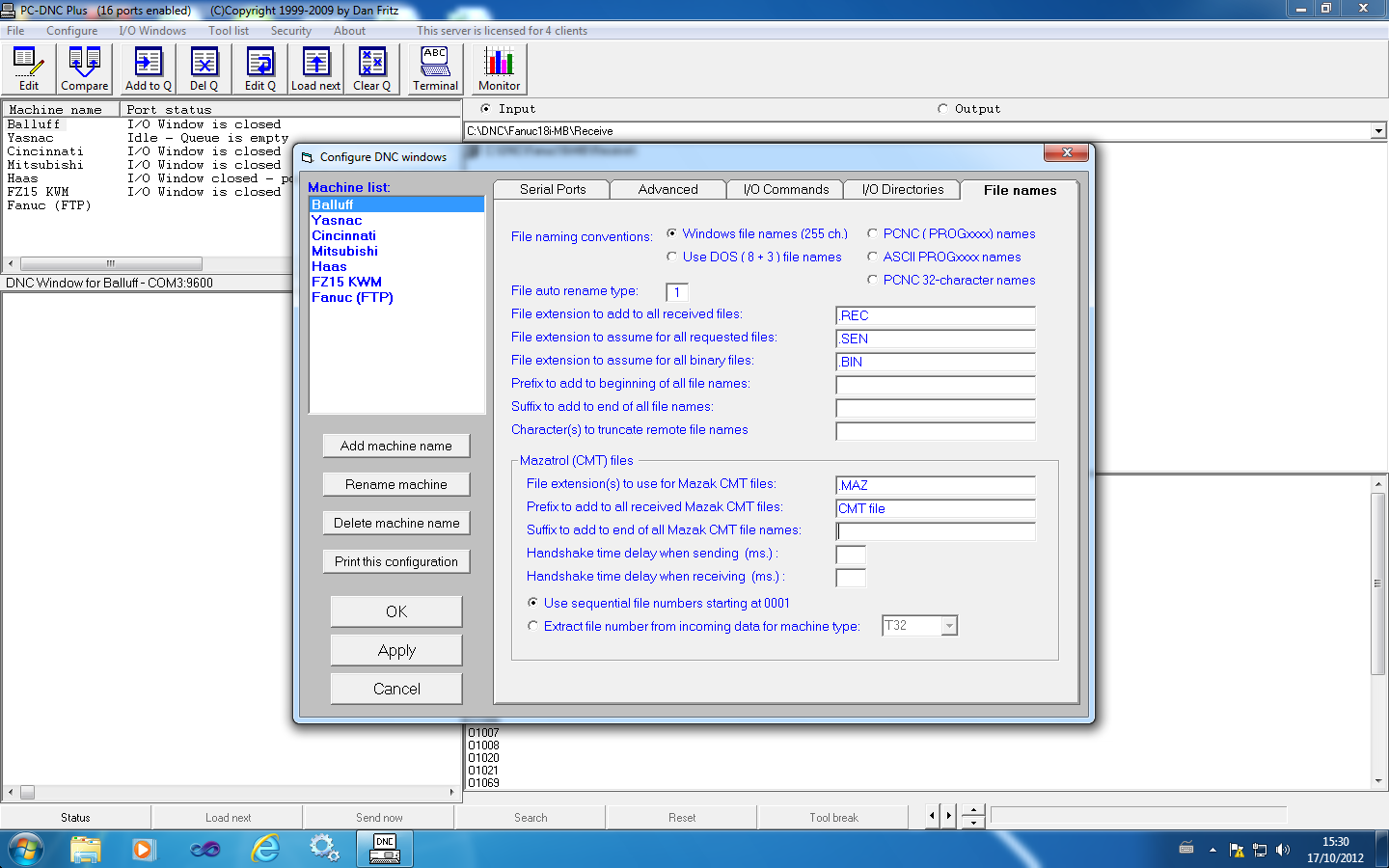Choose PCNC (PROGxxxx) names option
The image size is (1389, 868).
(x=872, y=233)
